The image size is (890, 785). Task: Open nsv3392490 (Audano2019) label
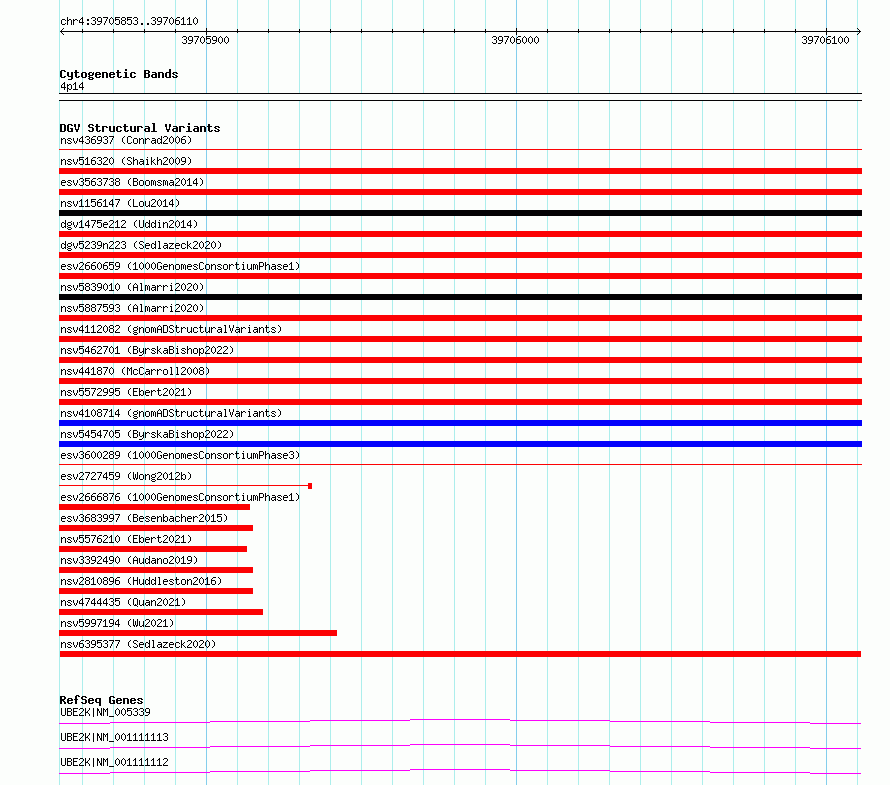pyautogui.click(x=129, y=560)
